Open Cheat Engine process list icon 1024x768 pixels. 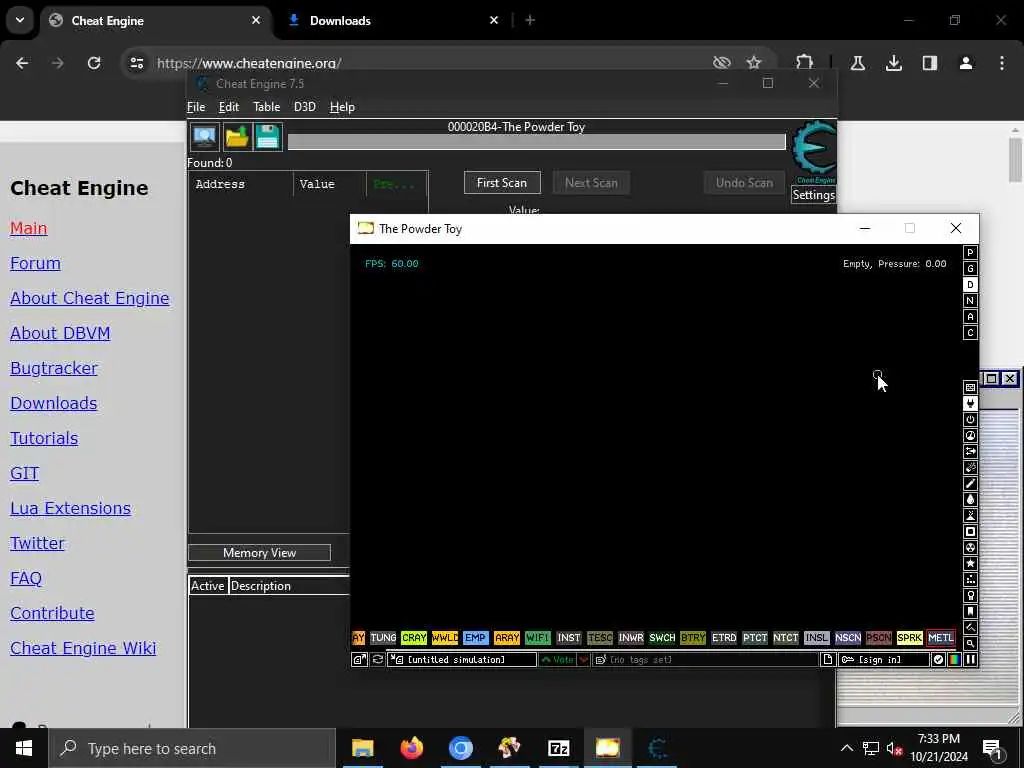coord(204,137)
